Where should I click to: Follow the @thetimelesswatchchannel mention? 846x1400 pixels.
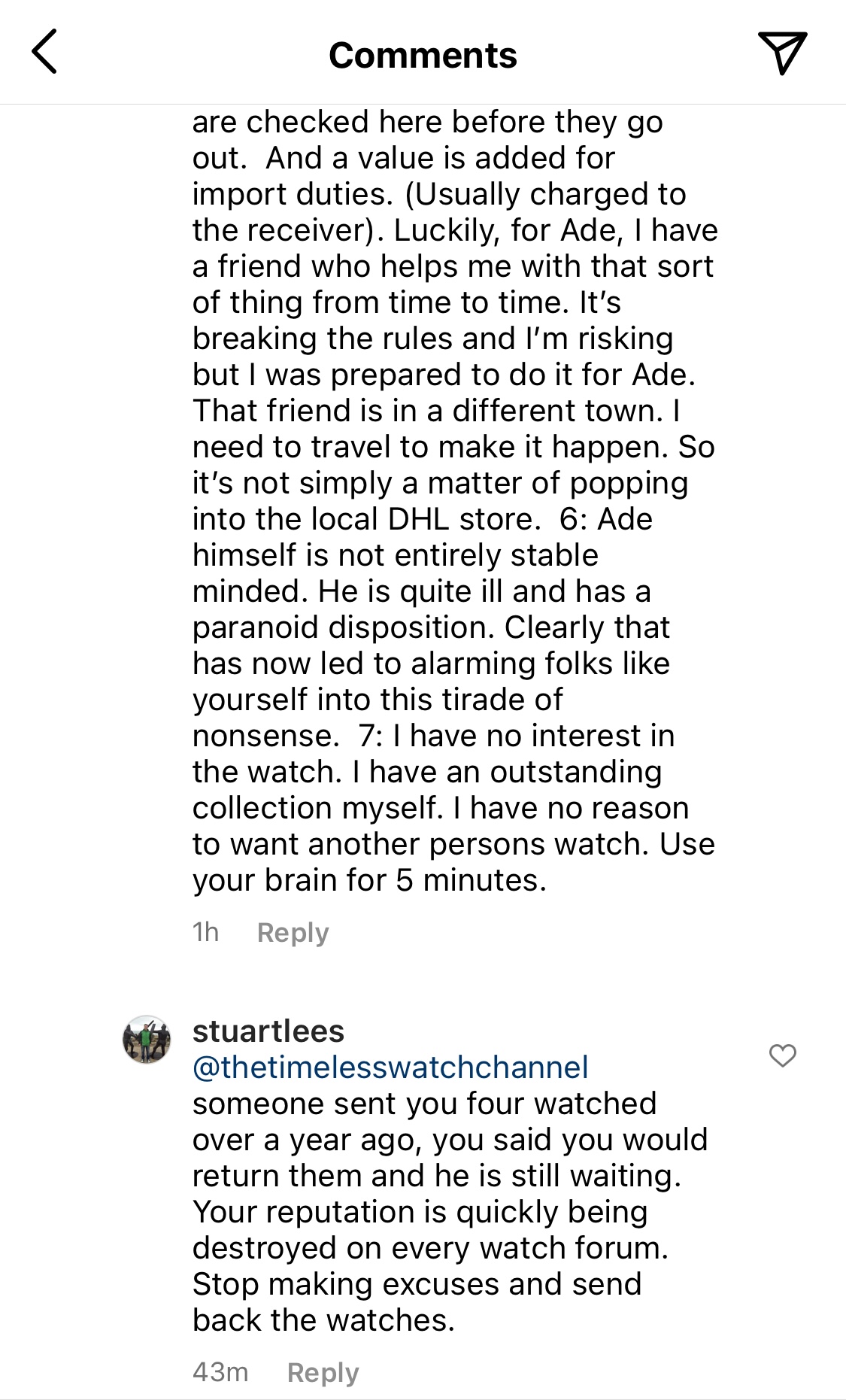tap(390, 1067)
